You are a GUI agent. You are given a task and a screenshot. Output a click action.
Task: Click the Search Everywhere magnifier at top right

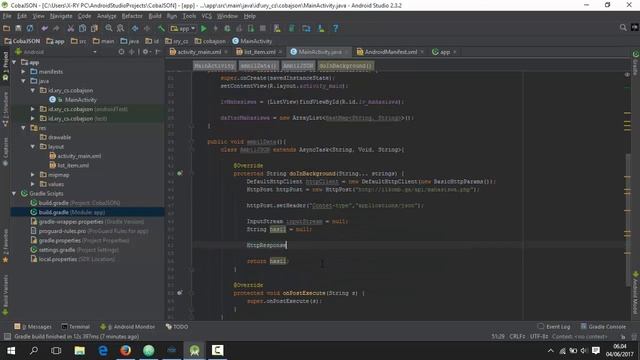[623, 28]
